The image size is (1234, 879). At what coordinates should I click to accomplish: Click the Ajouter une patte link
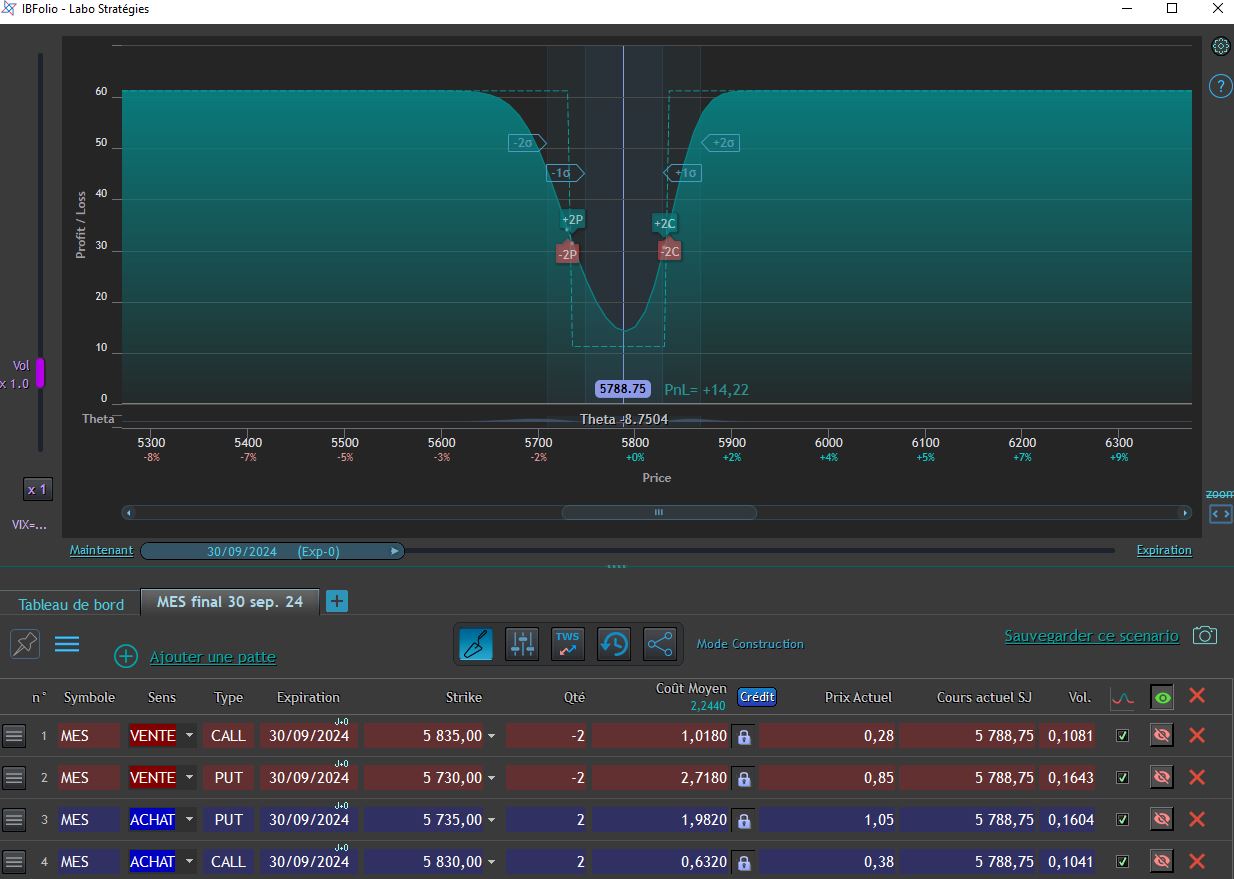212,657
